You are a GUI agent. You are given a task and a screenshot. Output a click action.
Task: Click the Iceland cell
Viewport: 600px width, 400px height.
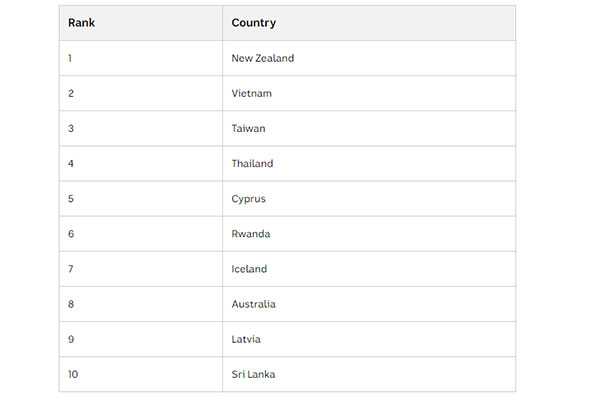point(249,269)
